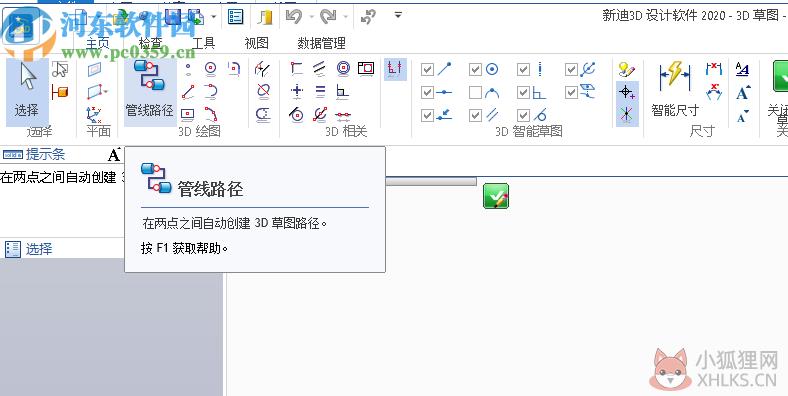
Task: Click the coordinate system icon
Action: coord(94,115)
